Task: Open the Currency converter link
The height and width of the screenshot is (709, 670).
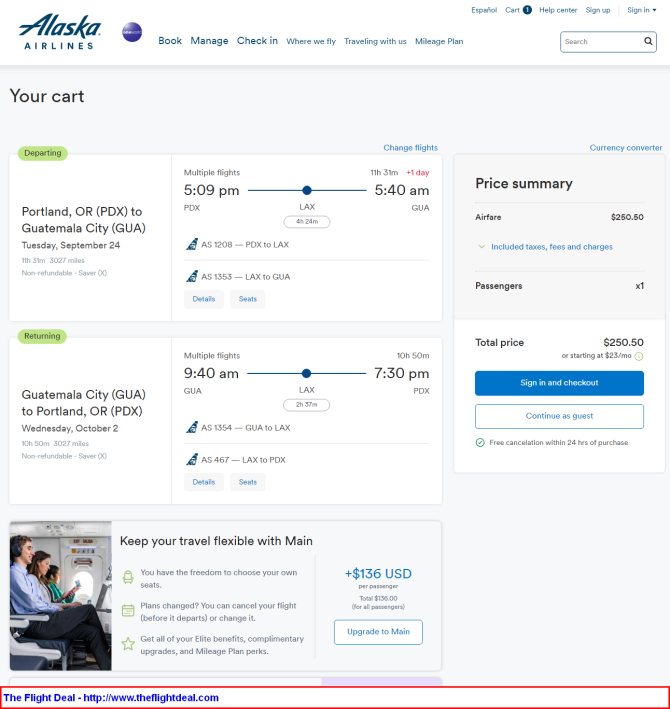Action: click(x=626, y=148)
